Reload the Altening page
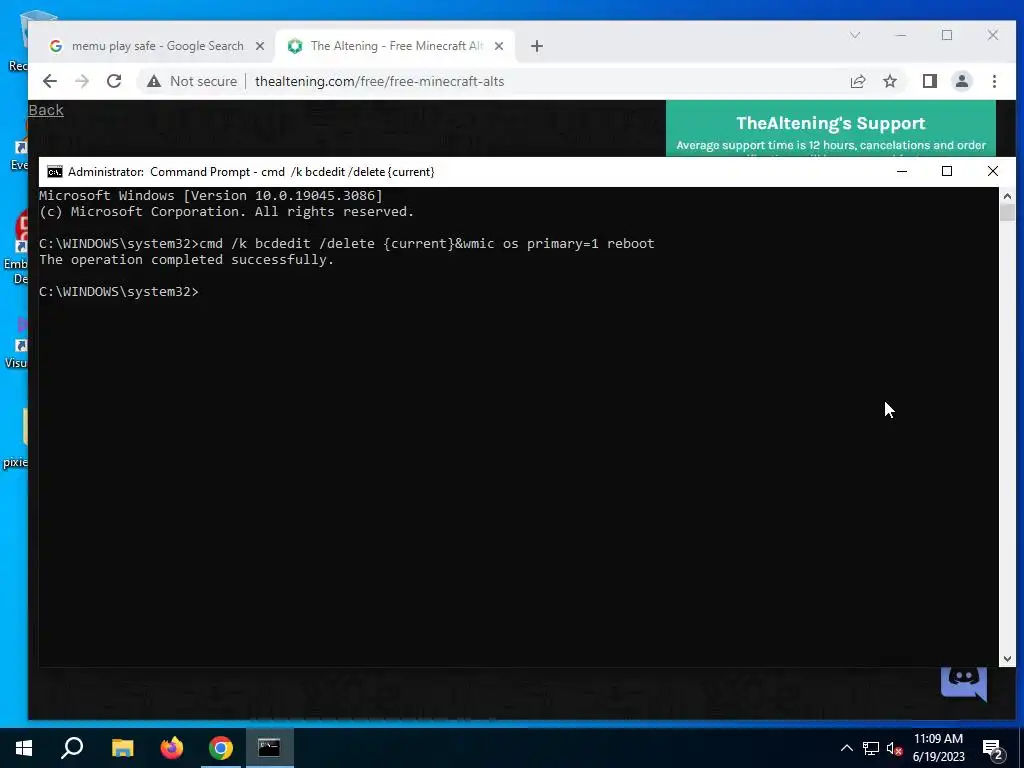The width and height of the screenshot is (1024, 768). 114,81
